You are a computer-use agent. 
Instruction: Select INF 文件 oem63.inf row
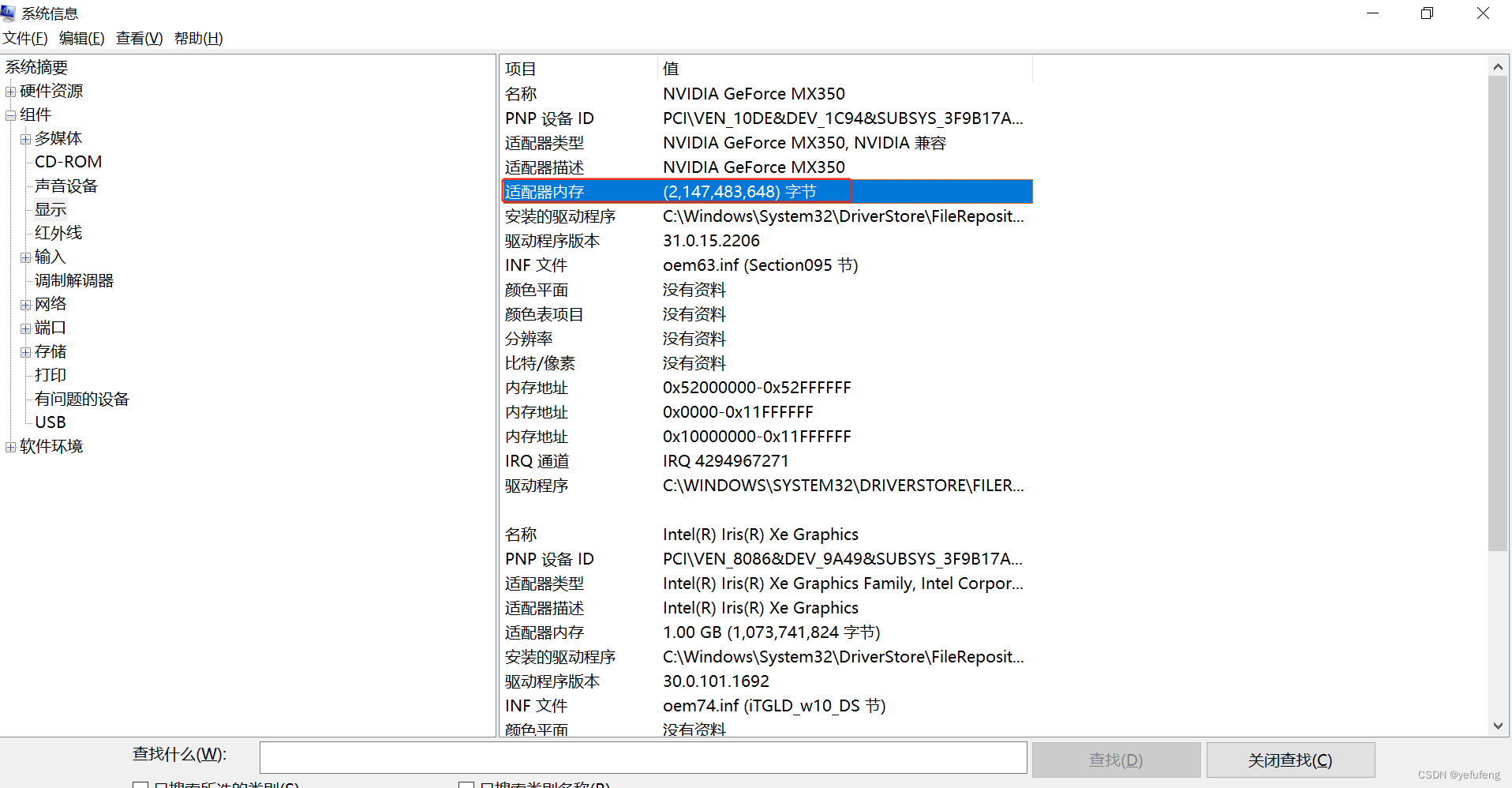[767, 265]
